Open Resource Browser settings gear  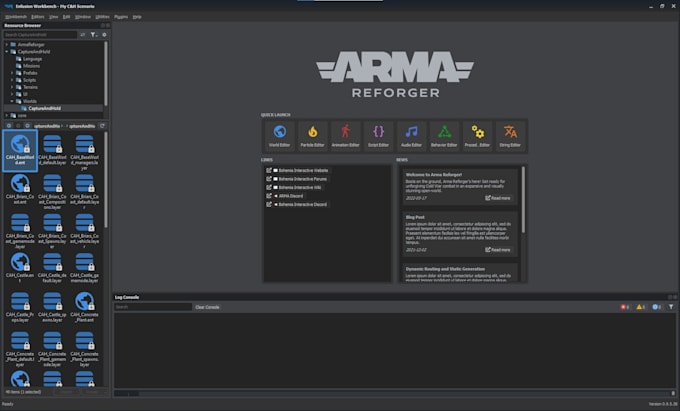pos(104,35)
